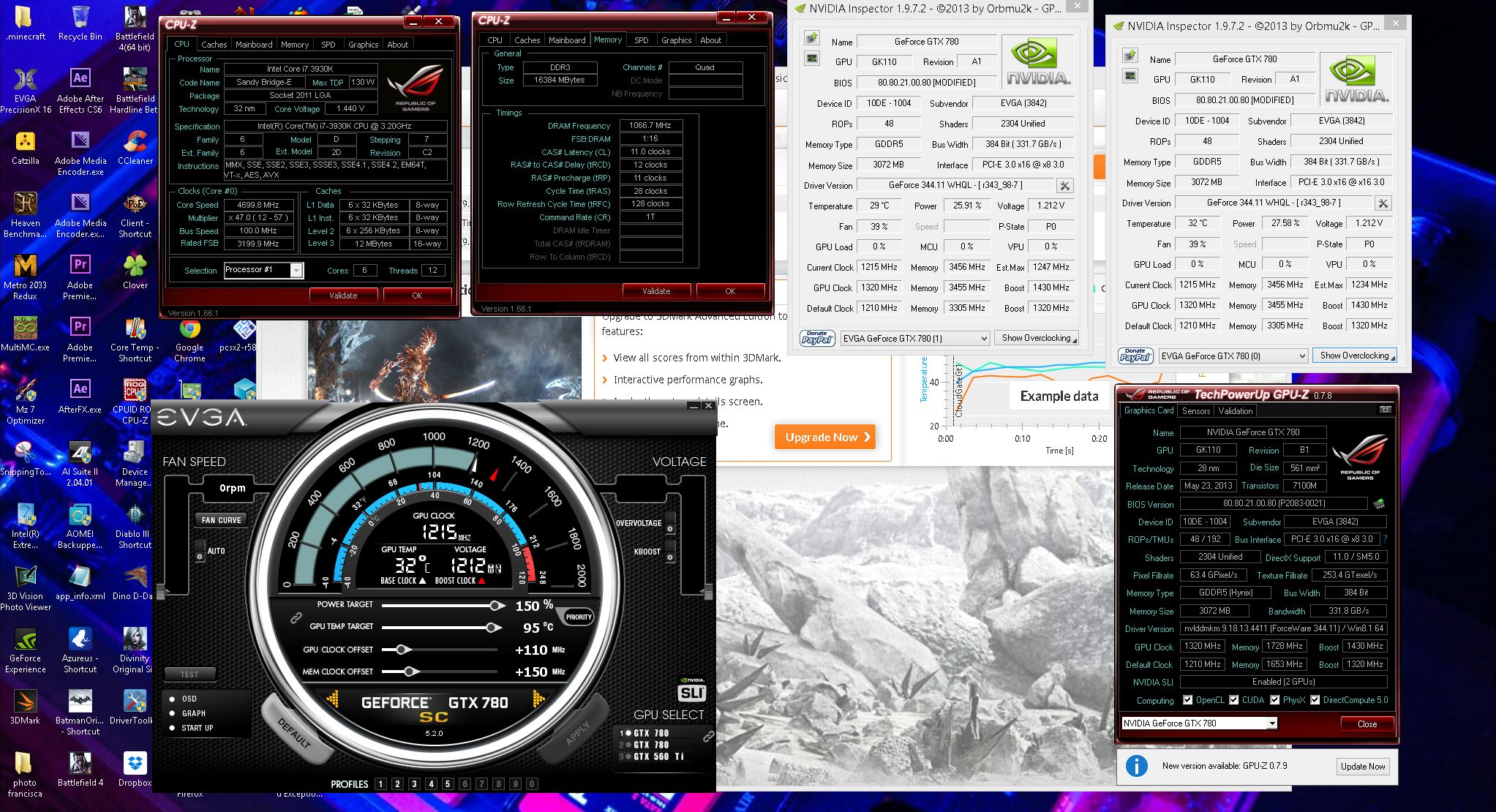Click driver tools icon in right NVIDIA Inspector
The image size is (1496, 812).
pos(1383,203)
